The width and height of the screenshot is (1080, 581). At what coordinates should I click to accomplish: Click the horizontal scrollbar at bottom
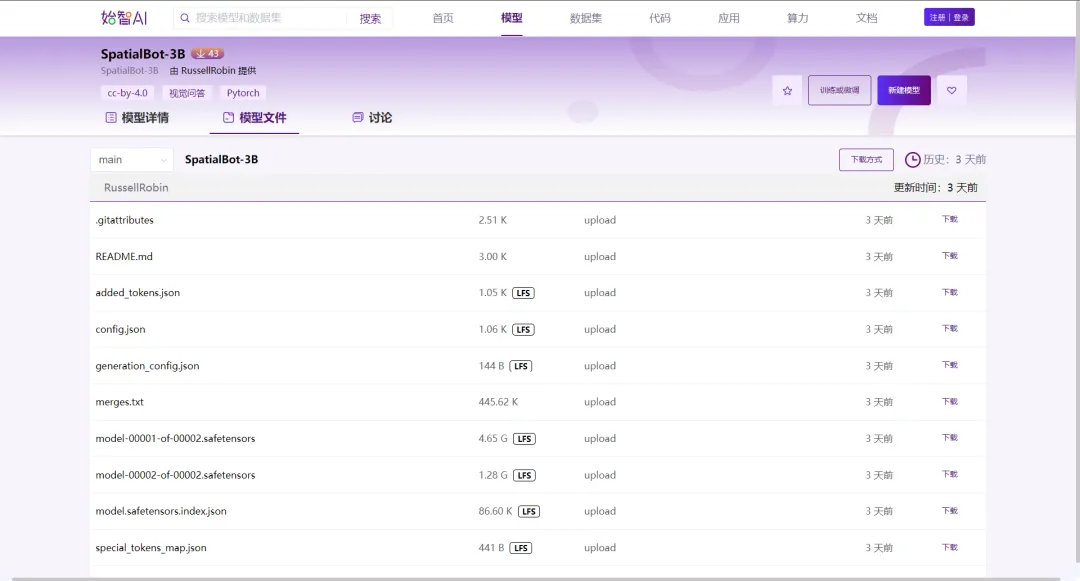(x=536, y=579)
